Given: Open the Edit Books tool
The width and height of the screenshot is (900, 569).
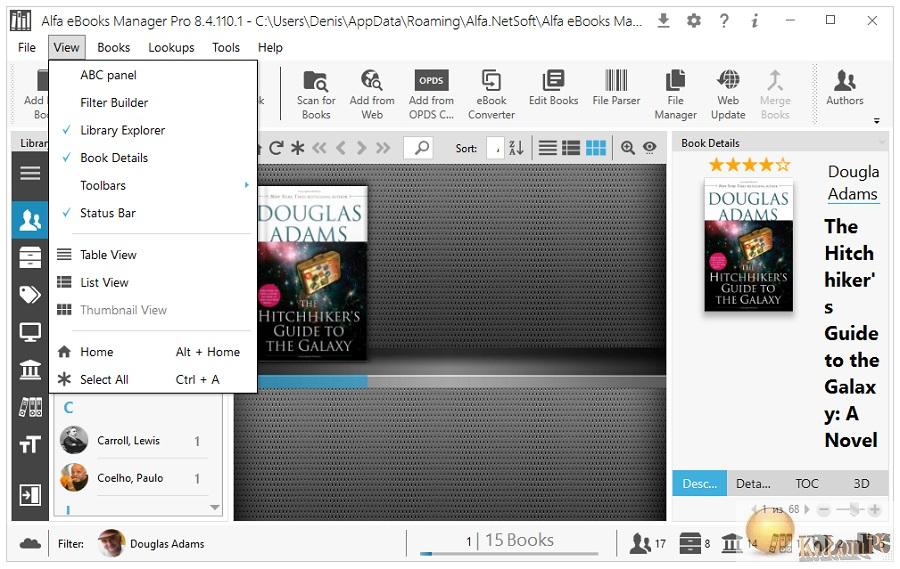Looking at the screenshot, I should 553,88.
